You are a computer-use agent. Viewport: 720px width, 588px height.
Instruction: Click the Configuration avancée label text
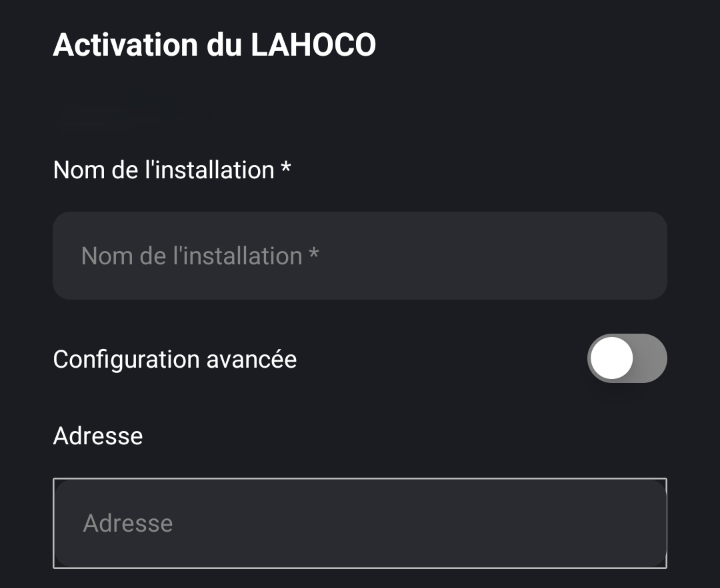(175, 359)
